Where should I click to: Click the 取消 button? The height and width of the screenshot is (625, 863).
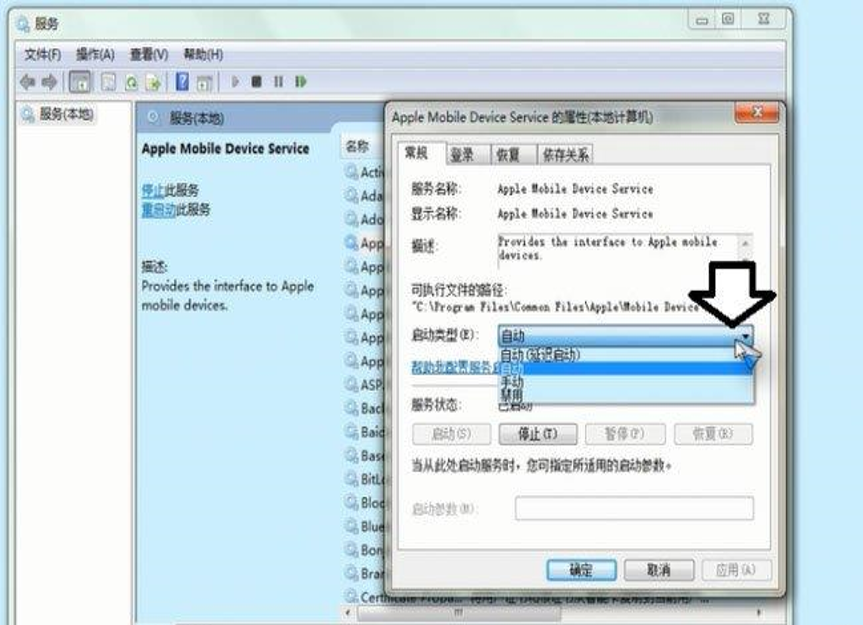coord(659,570)
